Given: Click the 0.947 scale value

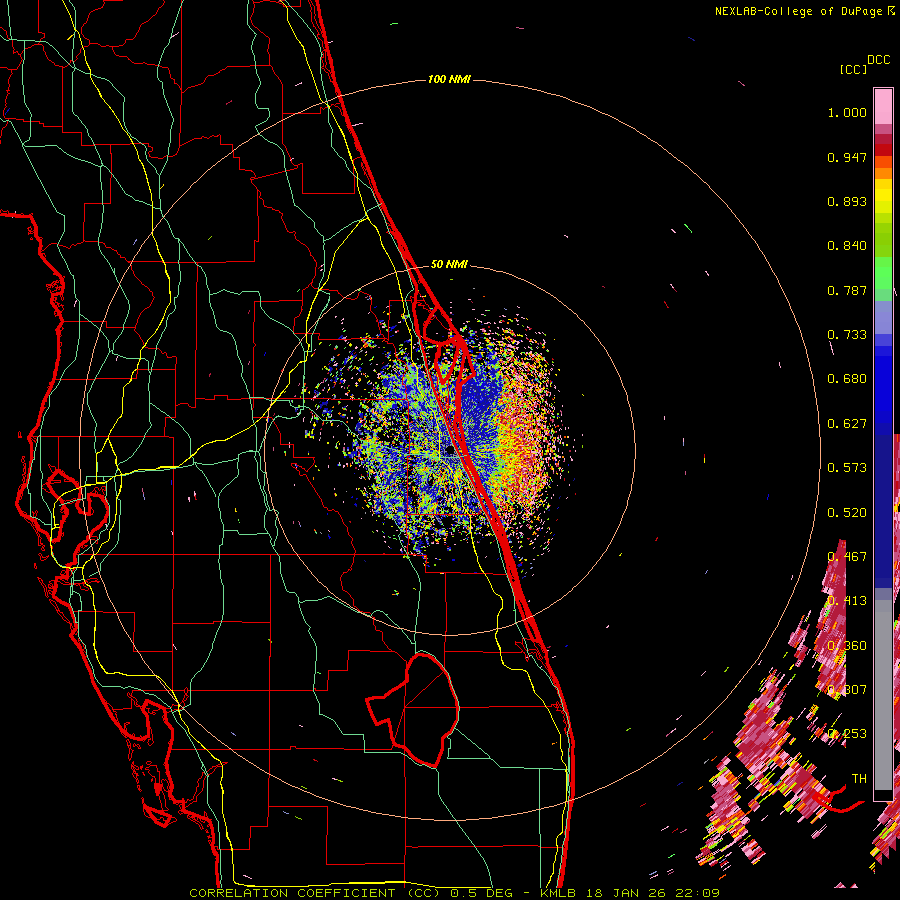Looking at the screenshot, I should [x=847, y=157].
